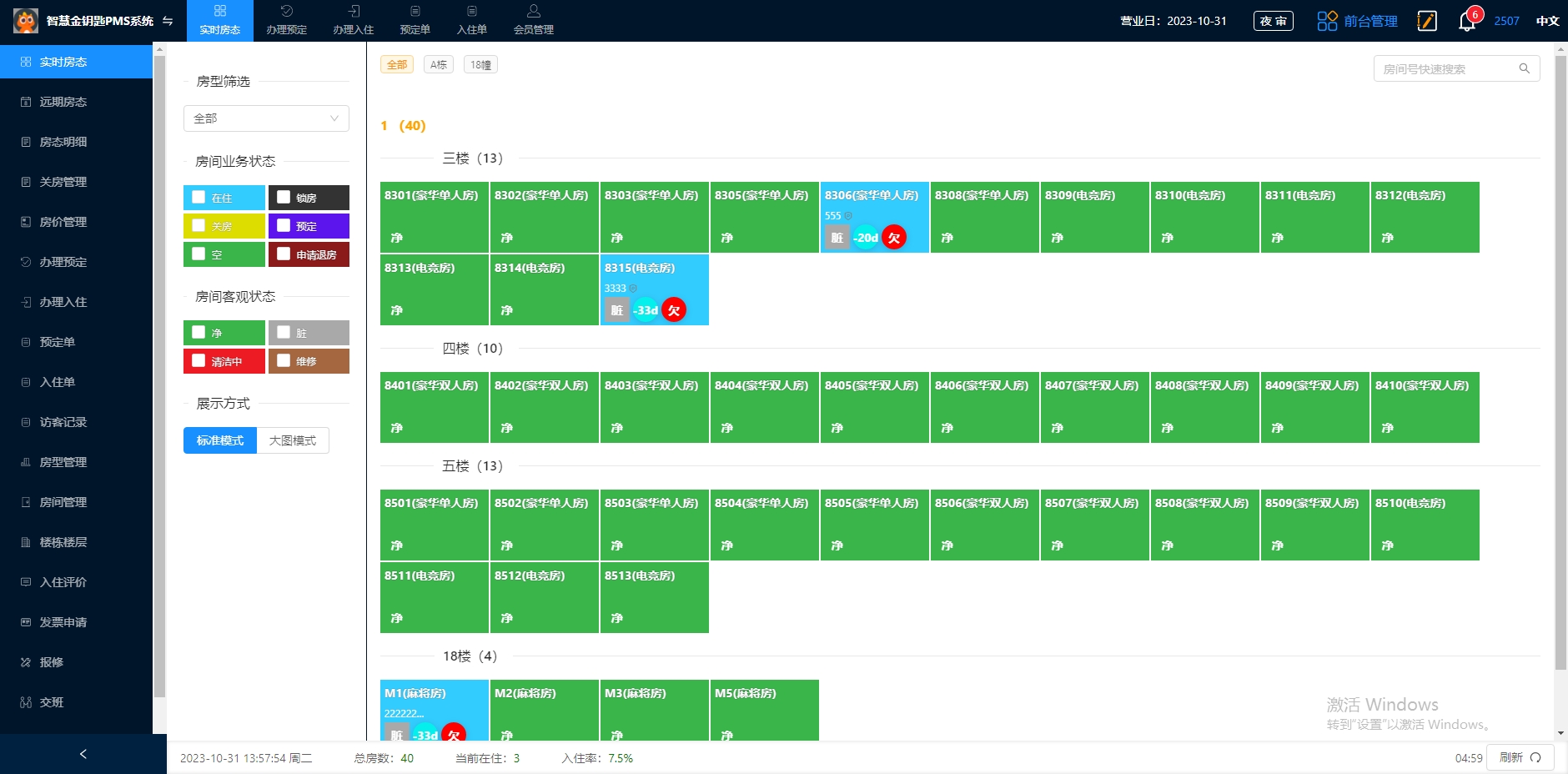Image resolution: width=1568 pixels, height=774 pixels.
Task: Toggle the 清洁中 status checkbox
Action: coord(199,360)
